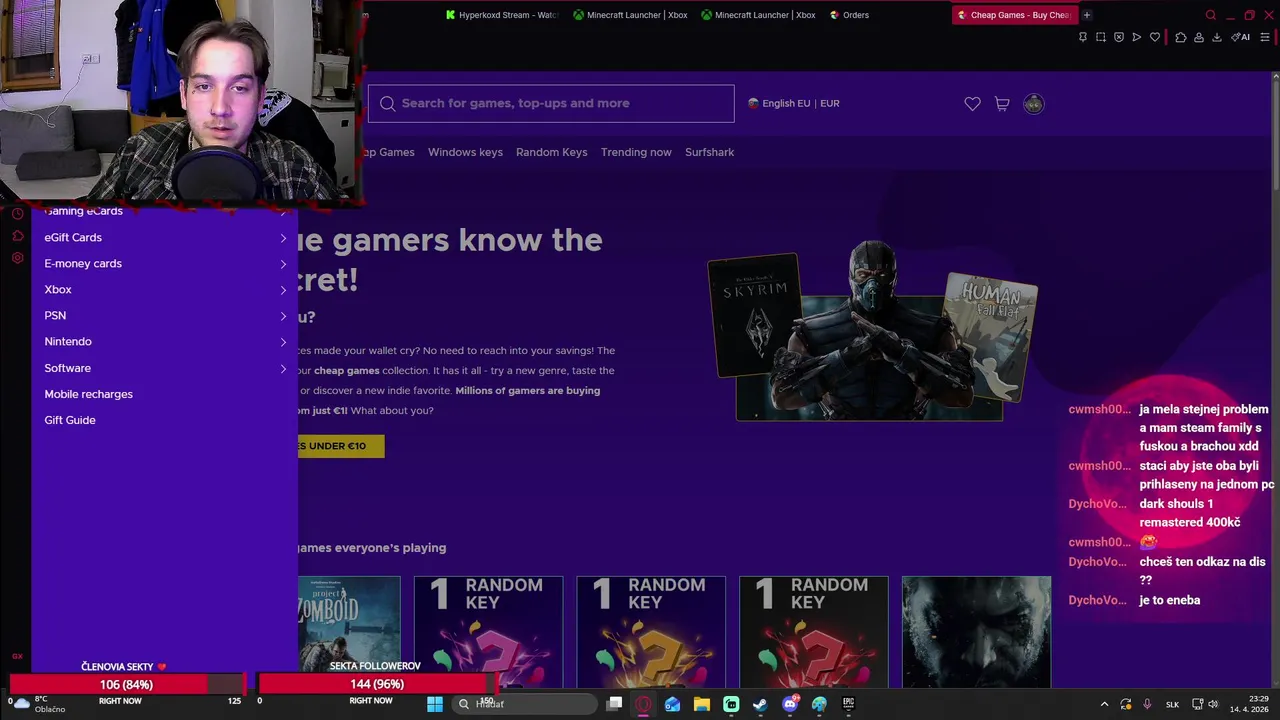Viewport: 1280px width, 720px height.
Task: Open the browser profile account icon
Action: [x=1199, y=37]
